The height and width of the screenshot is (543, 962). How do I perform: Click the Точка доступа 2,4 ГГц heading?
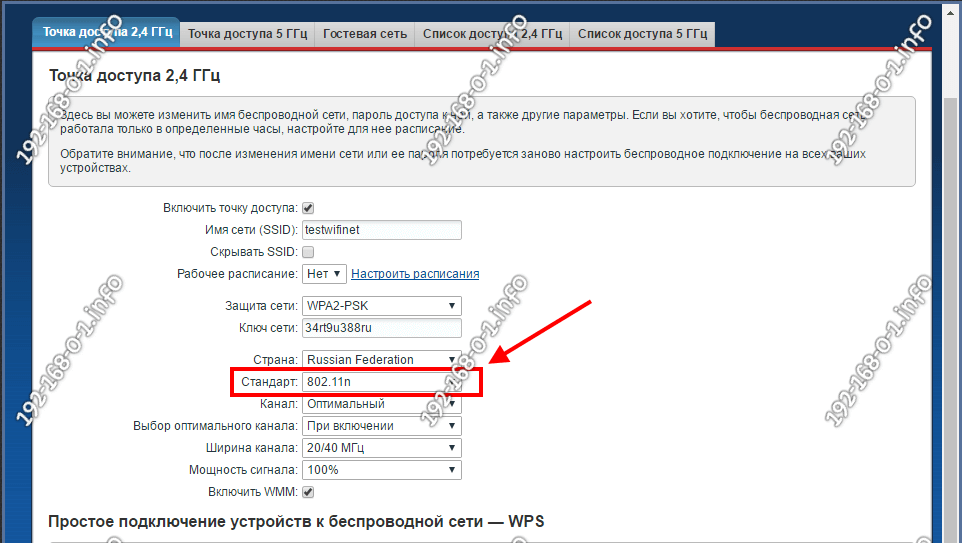pyautogui.click(x=134, y=75)
